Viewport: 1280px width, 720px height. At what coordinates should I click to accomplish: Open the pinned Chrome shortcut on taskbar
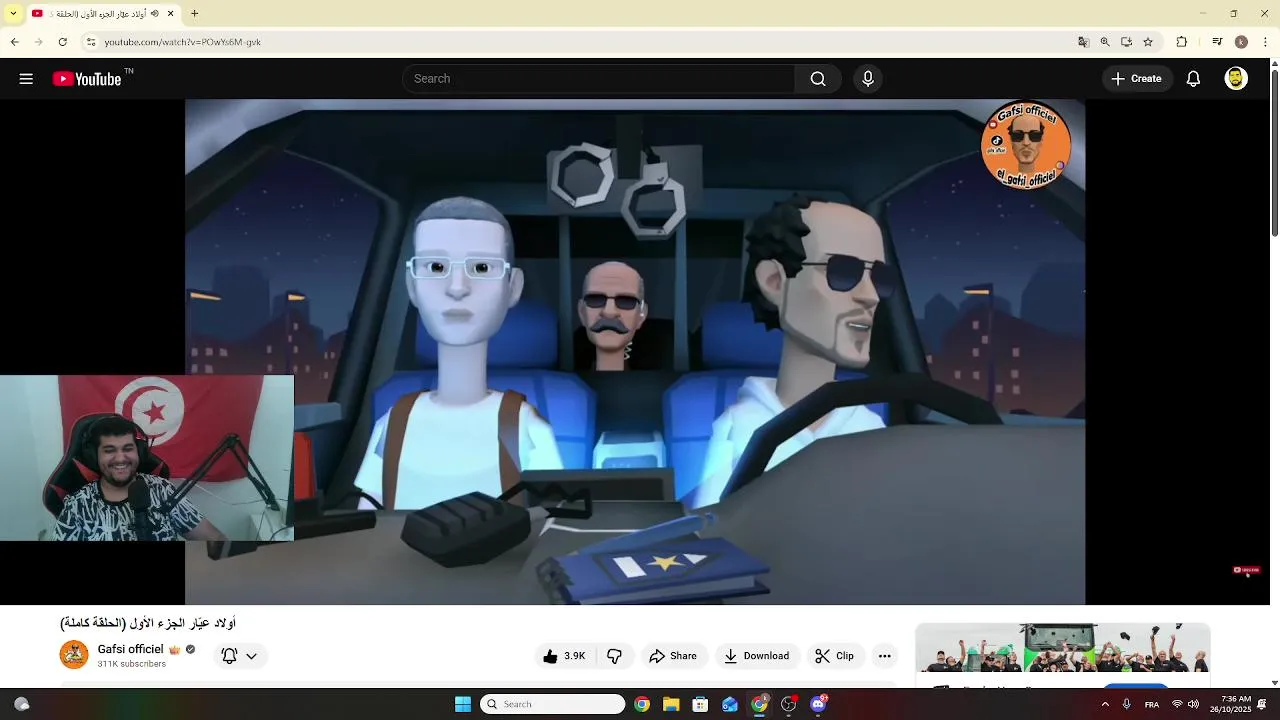(642, 704)
